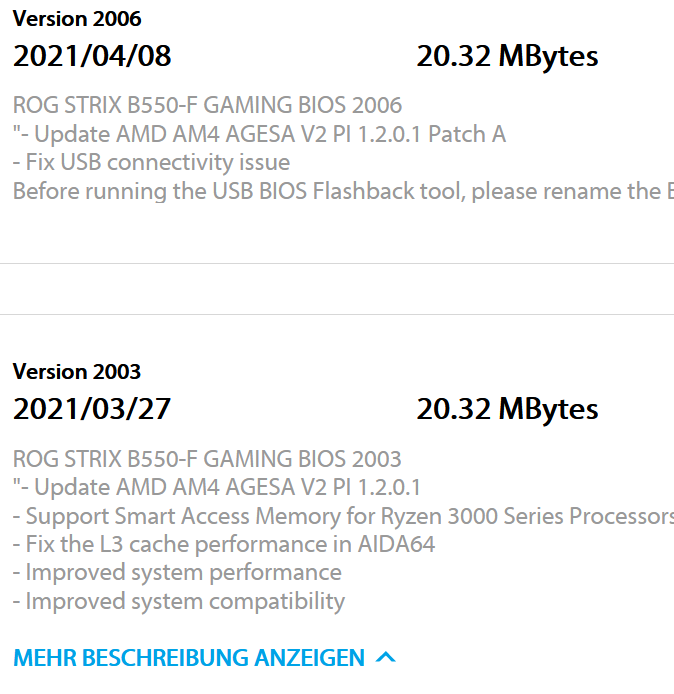Click the USB BIOS Flashback tool instruction line
The width and height of the screenshot is (674, 694).
[x=343, y=192]
